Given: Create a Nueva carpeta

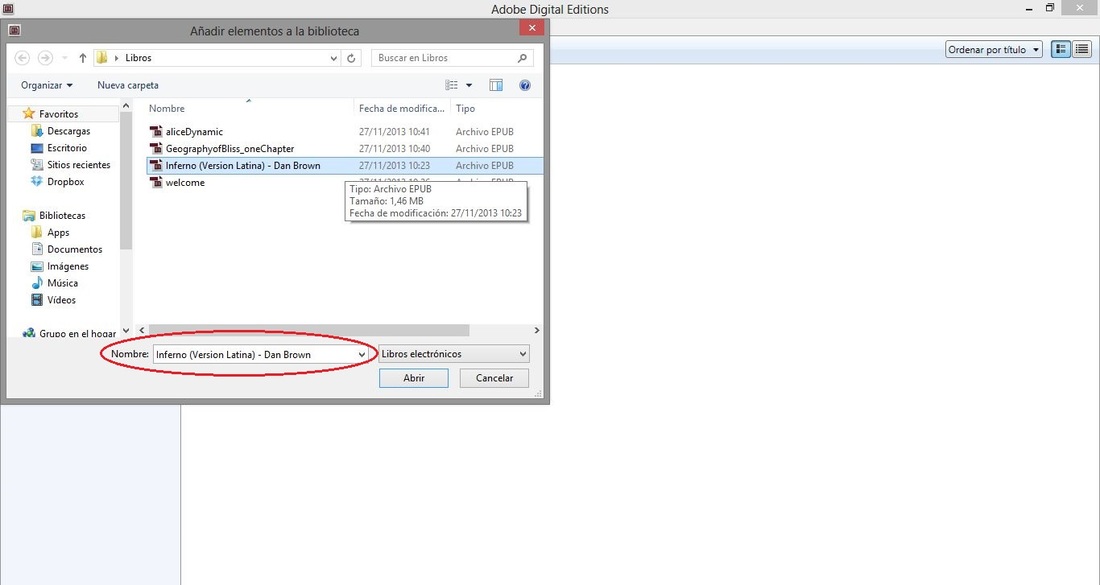Looking at the screenshot, I should point(128,85).
